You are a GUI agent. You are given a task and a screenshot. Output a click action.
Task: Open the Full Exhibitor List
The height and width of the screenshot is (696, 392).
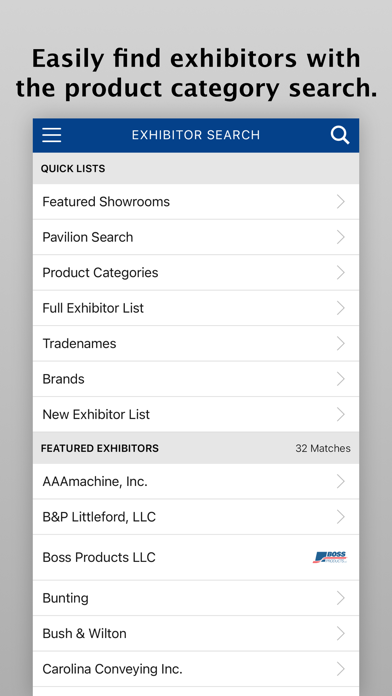click(196, 308)
